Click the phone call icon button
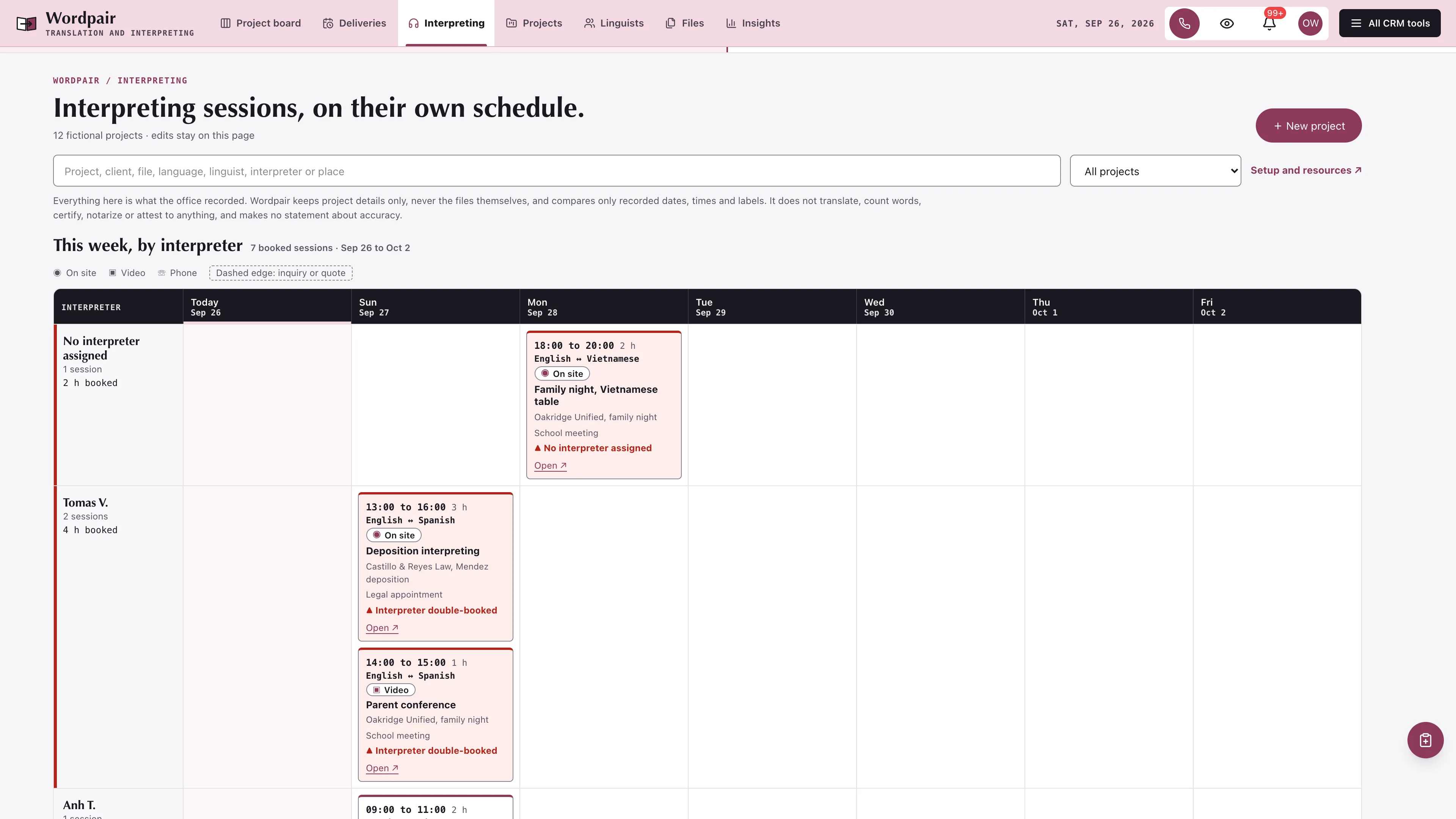 pos(1184,23)
